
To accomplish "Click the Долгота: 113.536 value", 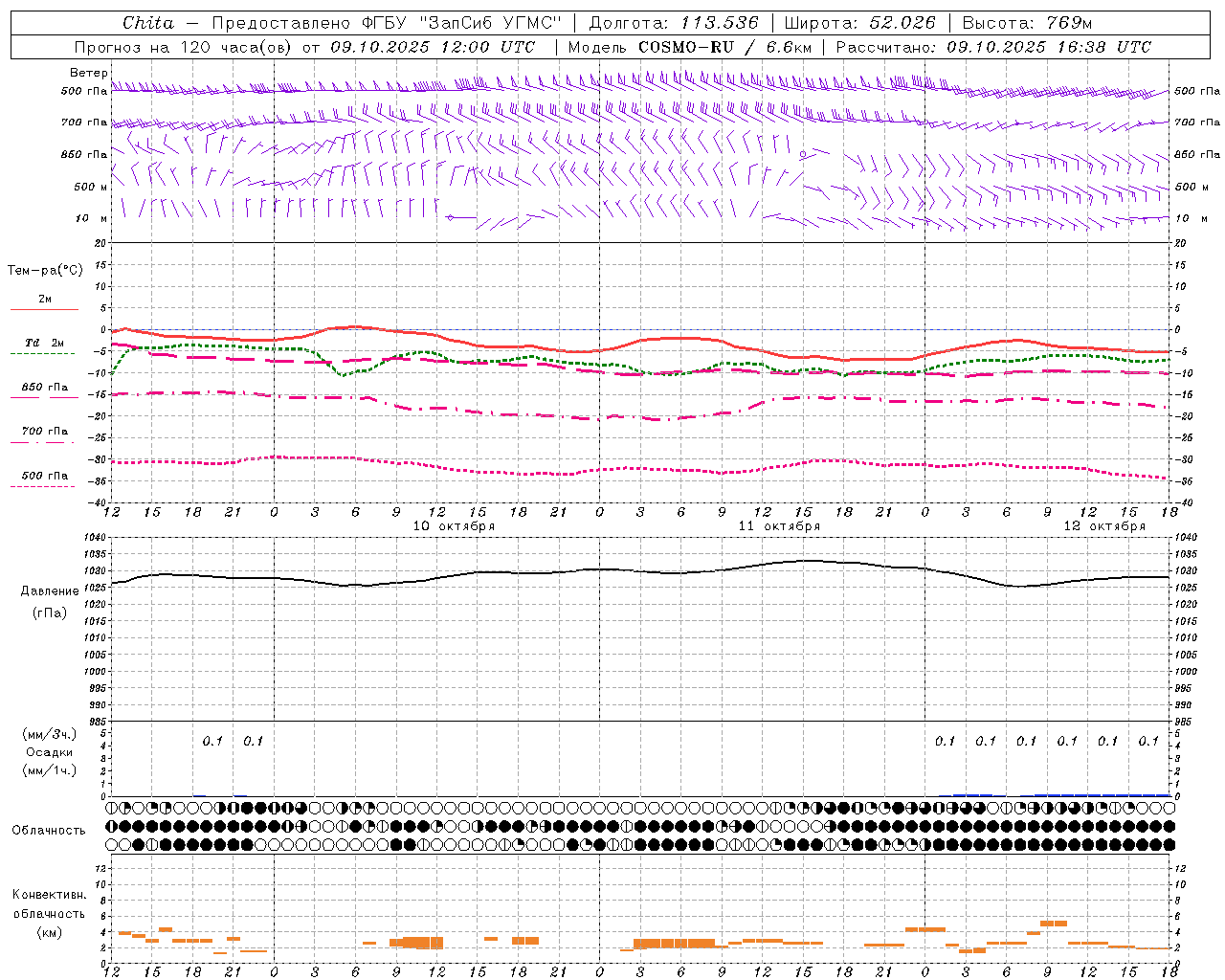I will pyautogui.click(x=674, y=23).
